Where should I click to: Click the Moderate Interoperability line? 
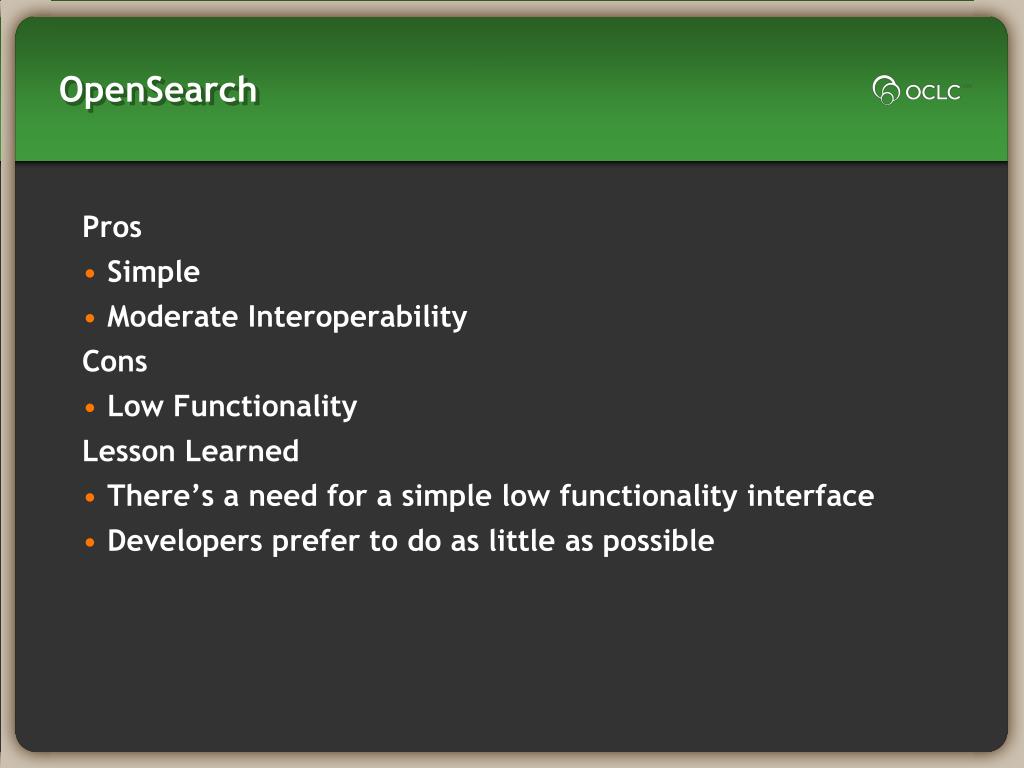[x=287, y=317]
